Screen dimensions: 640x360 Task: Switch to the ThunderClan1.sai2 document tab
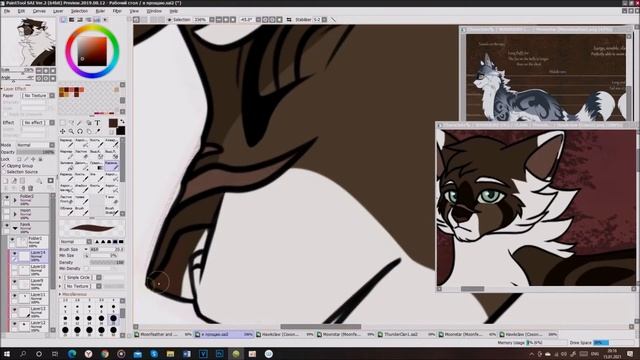coord(407,334)
